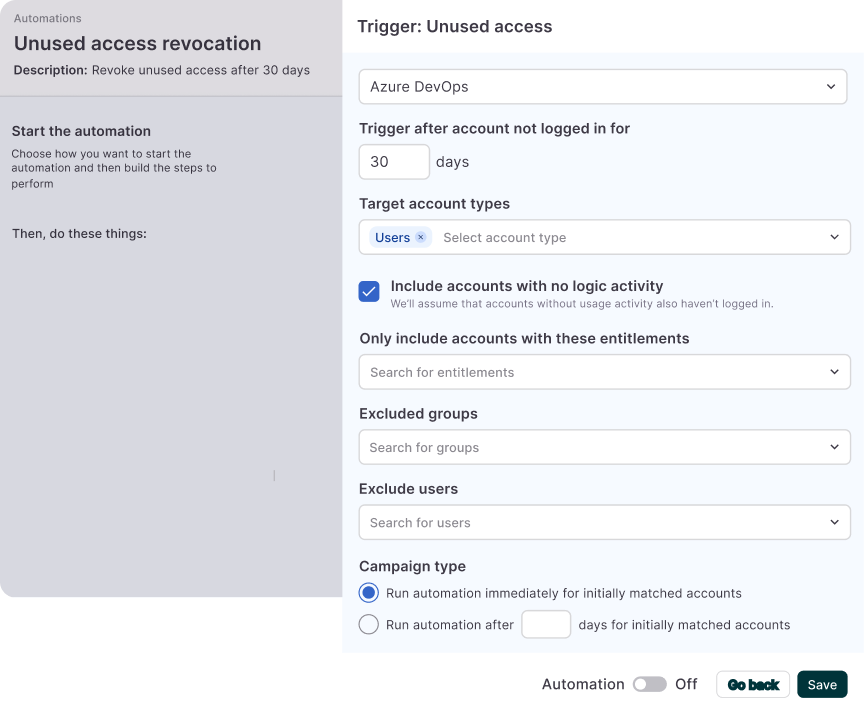864x720 pixels.
Task: Save the Unused access trigger settings
Action: coord(822,684)
